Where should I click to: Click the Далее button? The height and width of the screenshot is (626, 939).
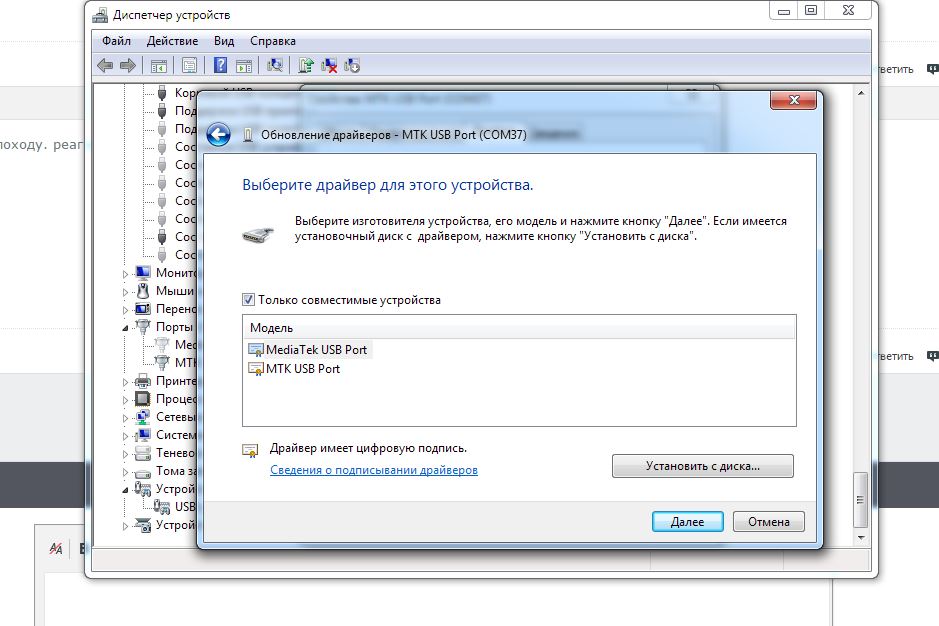[687, 522]
